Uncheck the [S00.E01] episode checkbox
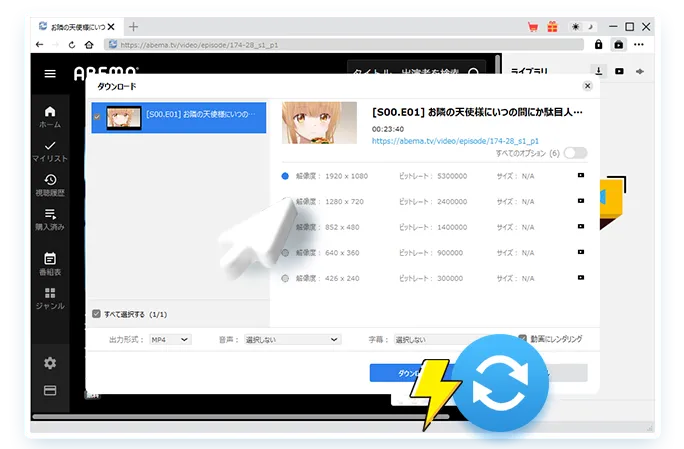This screenshot has height=449, width=684. click(x=97, y=117)
